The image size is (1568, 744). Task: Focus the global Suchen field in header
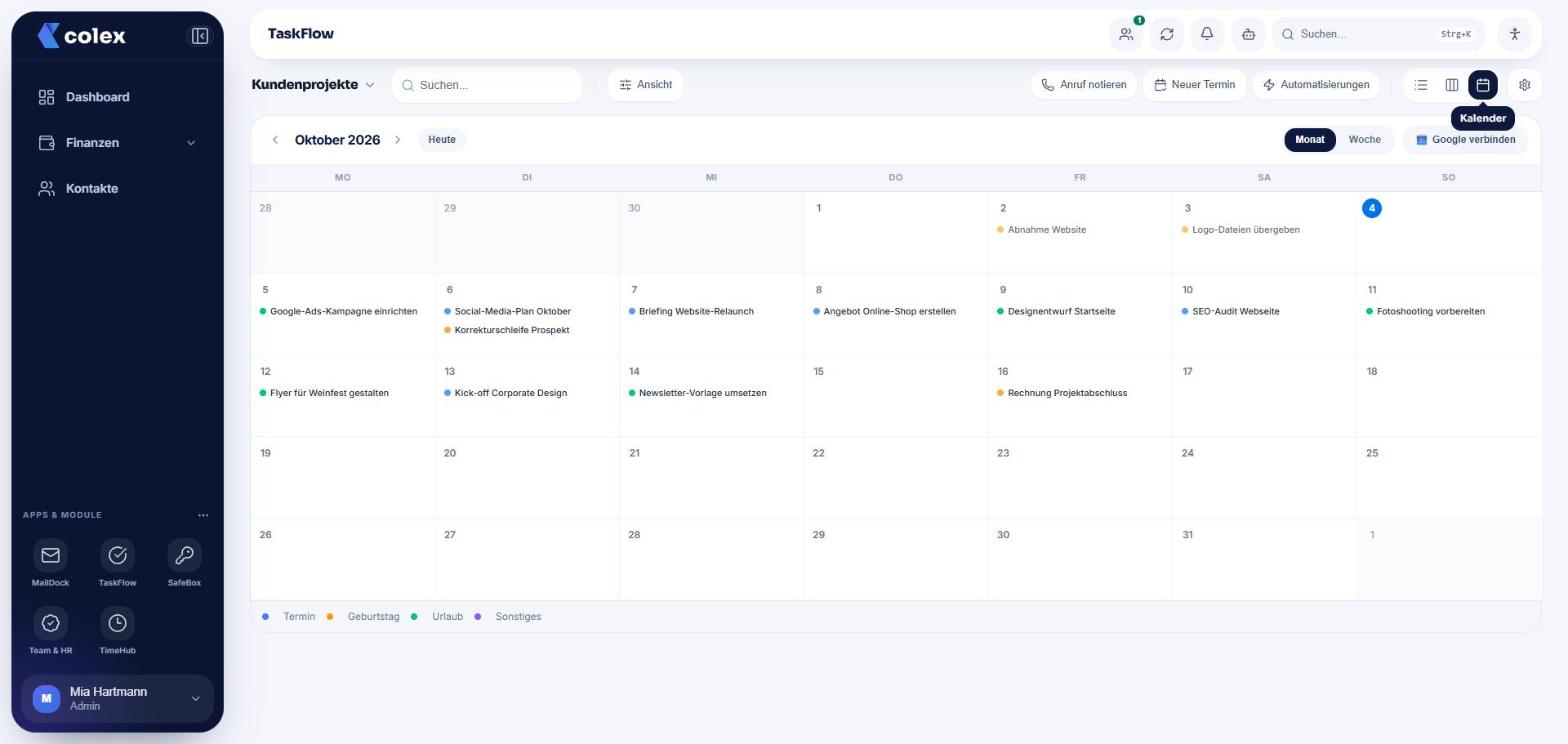coord(1378,34)
